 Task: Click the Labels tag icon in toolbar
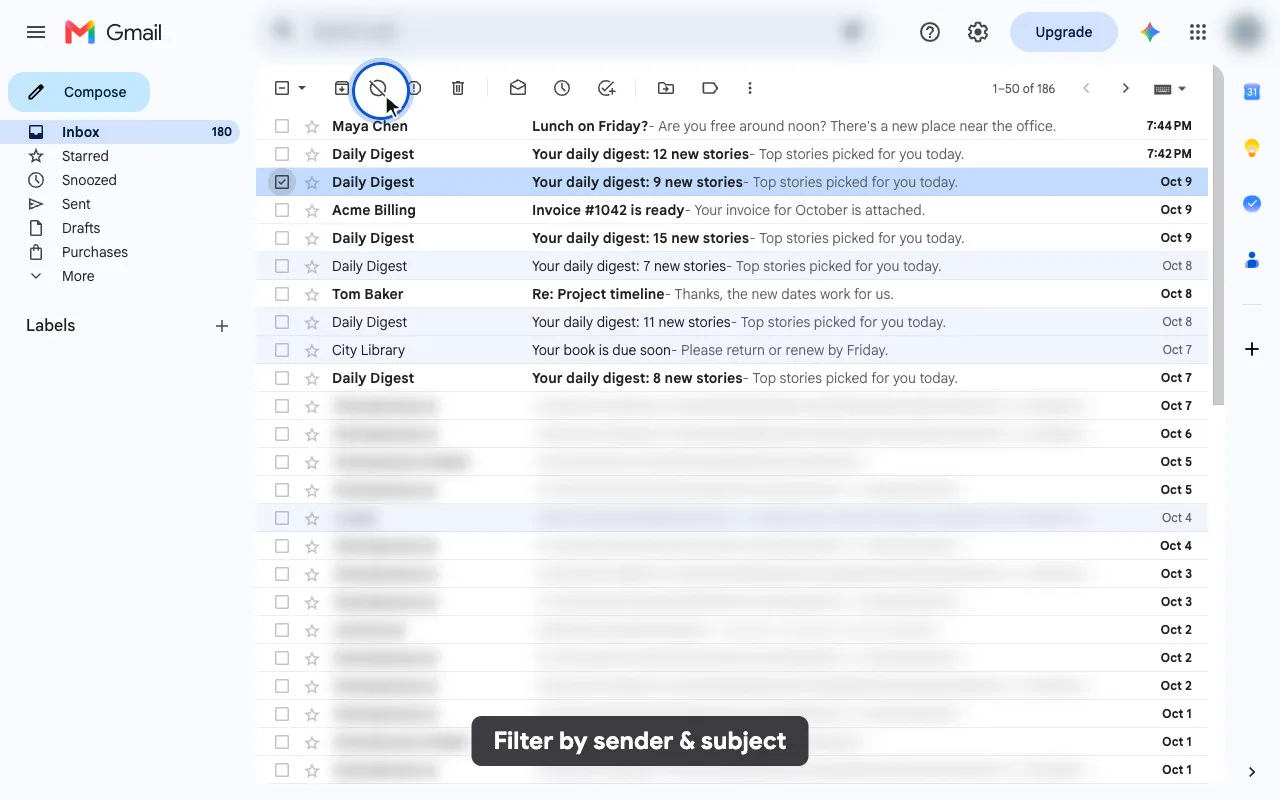(x=710, y=88)
